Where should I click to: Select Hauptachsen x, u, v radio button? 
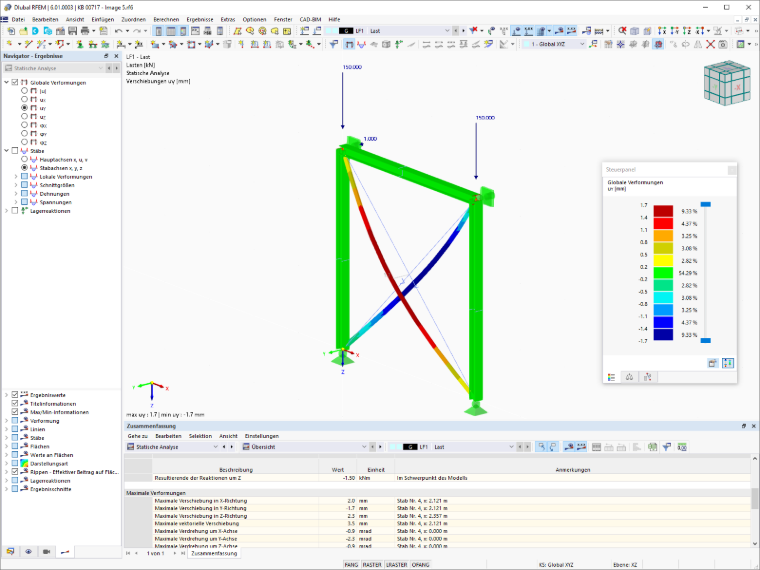(24, 159)
